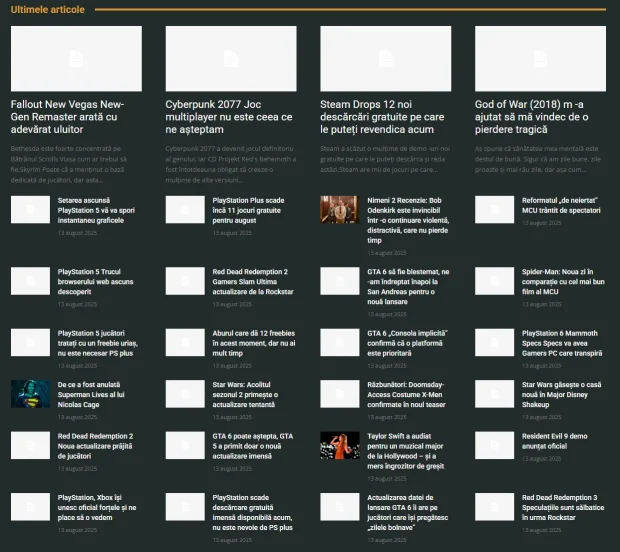620x552 pixels.
Task: Click placeholder thumbnail beside 'PlayStation, Xbox își unesc'
Action: pyautogui.click(x=30, y=507)
